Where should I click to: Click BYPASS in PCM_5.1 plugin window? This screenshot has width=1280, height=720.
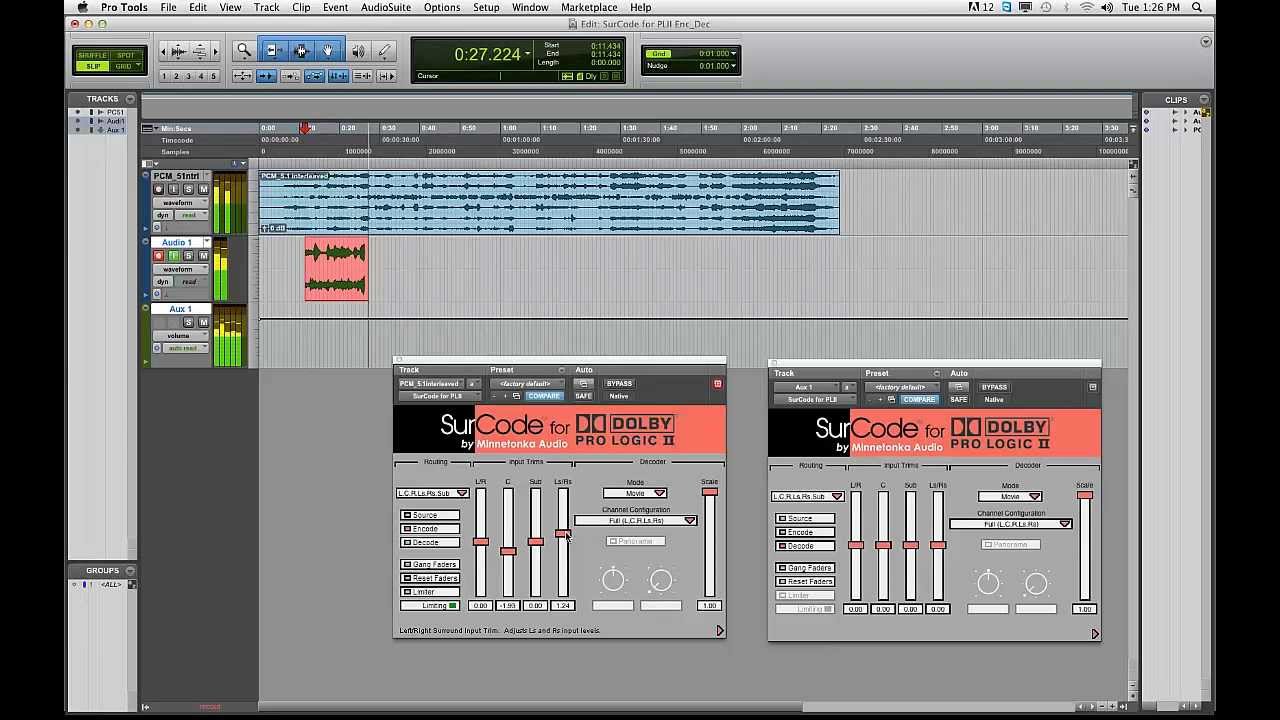point(620,383)
